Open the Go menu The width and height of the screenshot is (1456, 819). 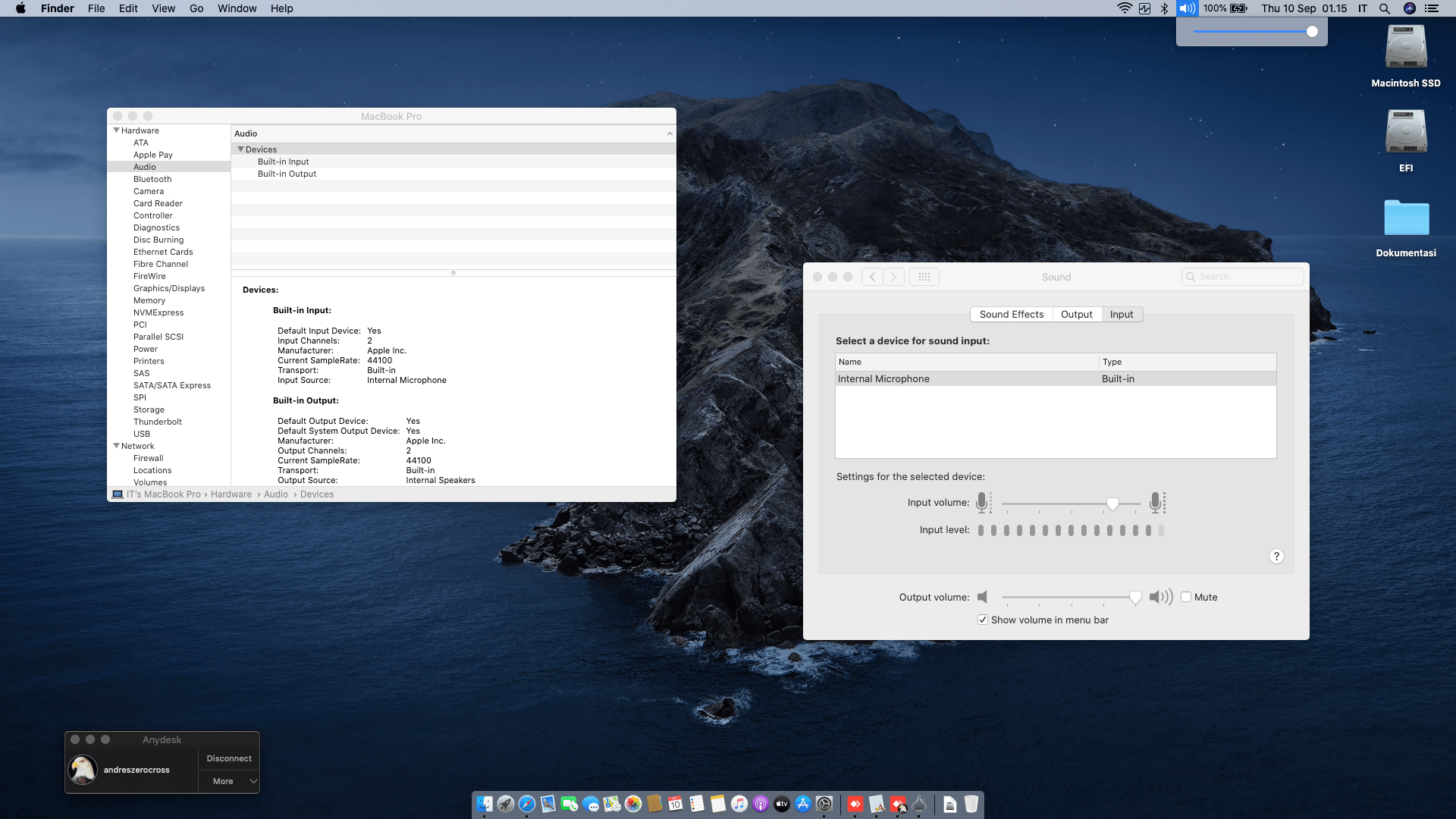click(x=196, y=8)
